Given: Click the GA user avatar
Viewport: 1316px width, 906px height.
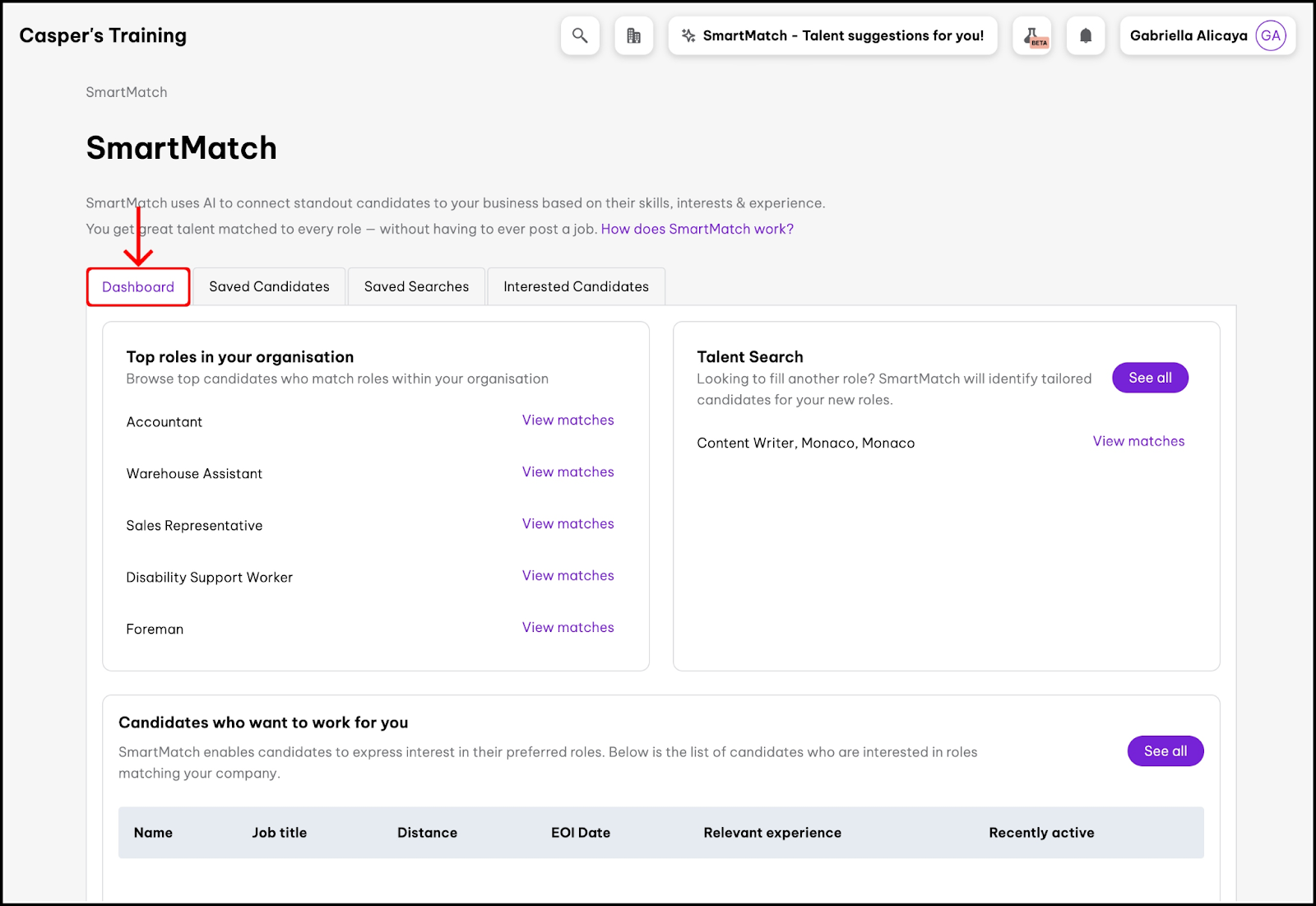Looking at the screenshot, I should (x=1271, y=35).
